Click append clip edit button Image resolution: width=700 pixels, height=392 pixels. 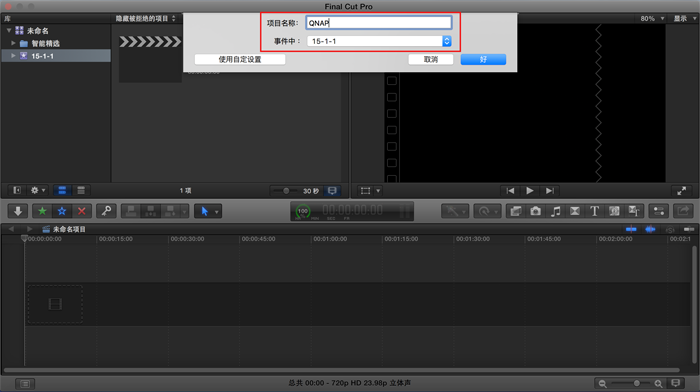(170, 211)
